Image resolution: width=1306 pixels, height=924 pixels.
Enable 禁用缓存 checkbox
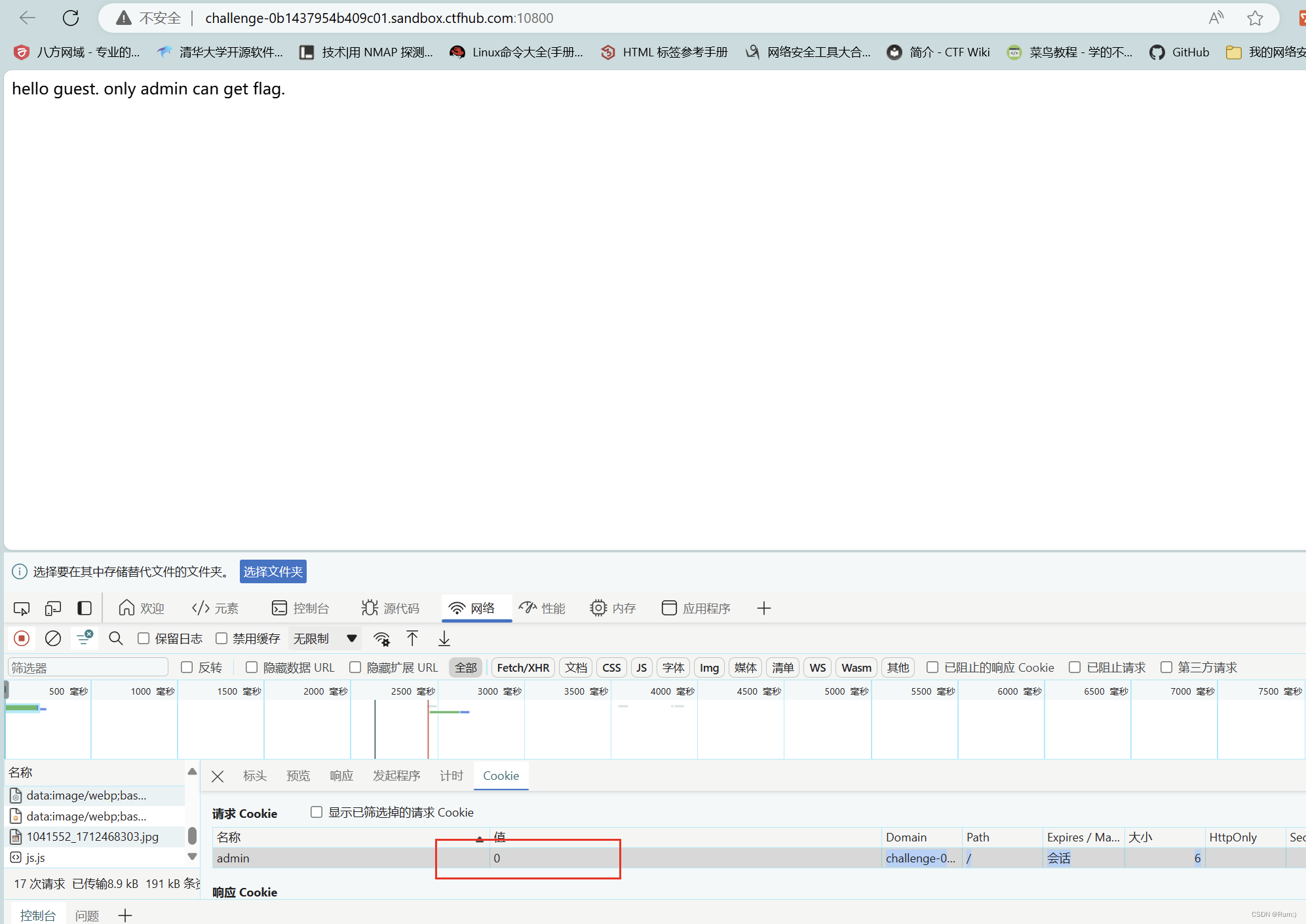[221, 638]
